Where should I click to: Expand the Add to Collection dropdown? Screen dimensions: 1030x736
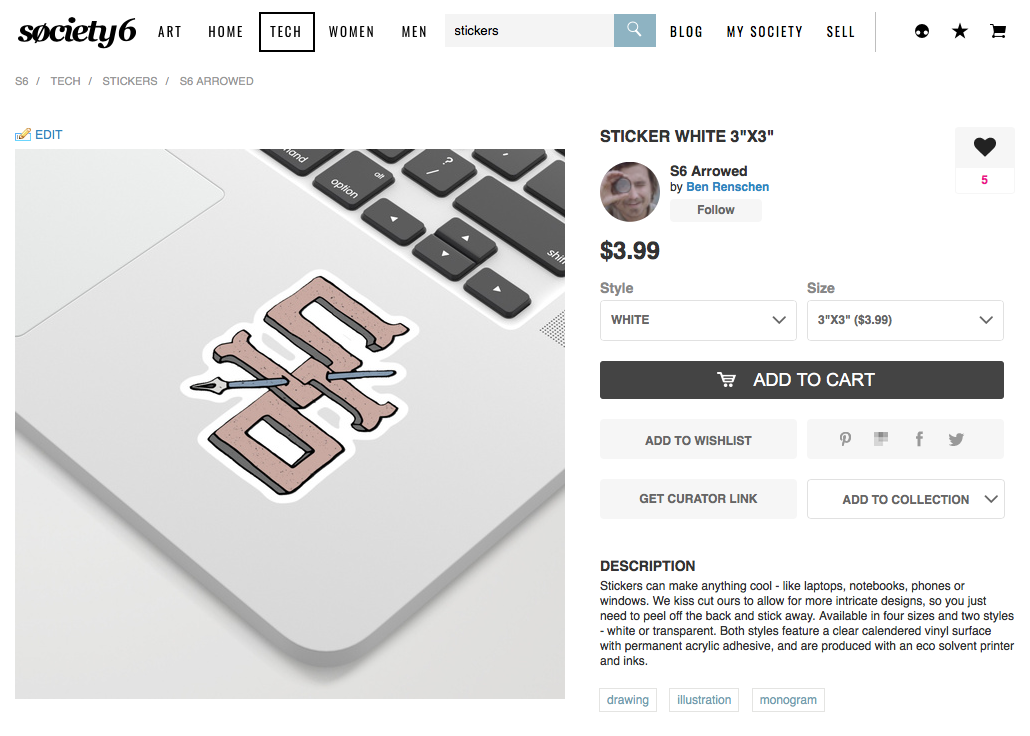point(905,499)
